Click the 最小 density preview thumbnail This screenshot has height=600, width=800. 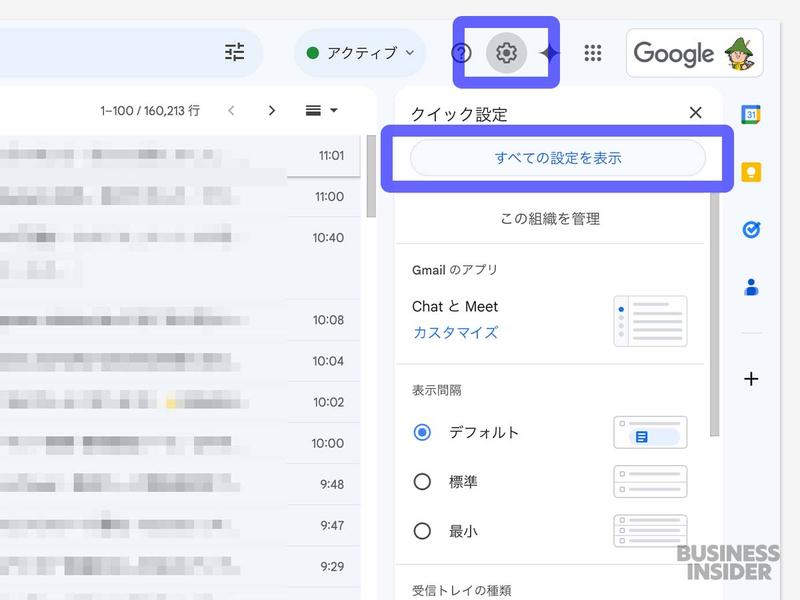650,531
